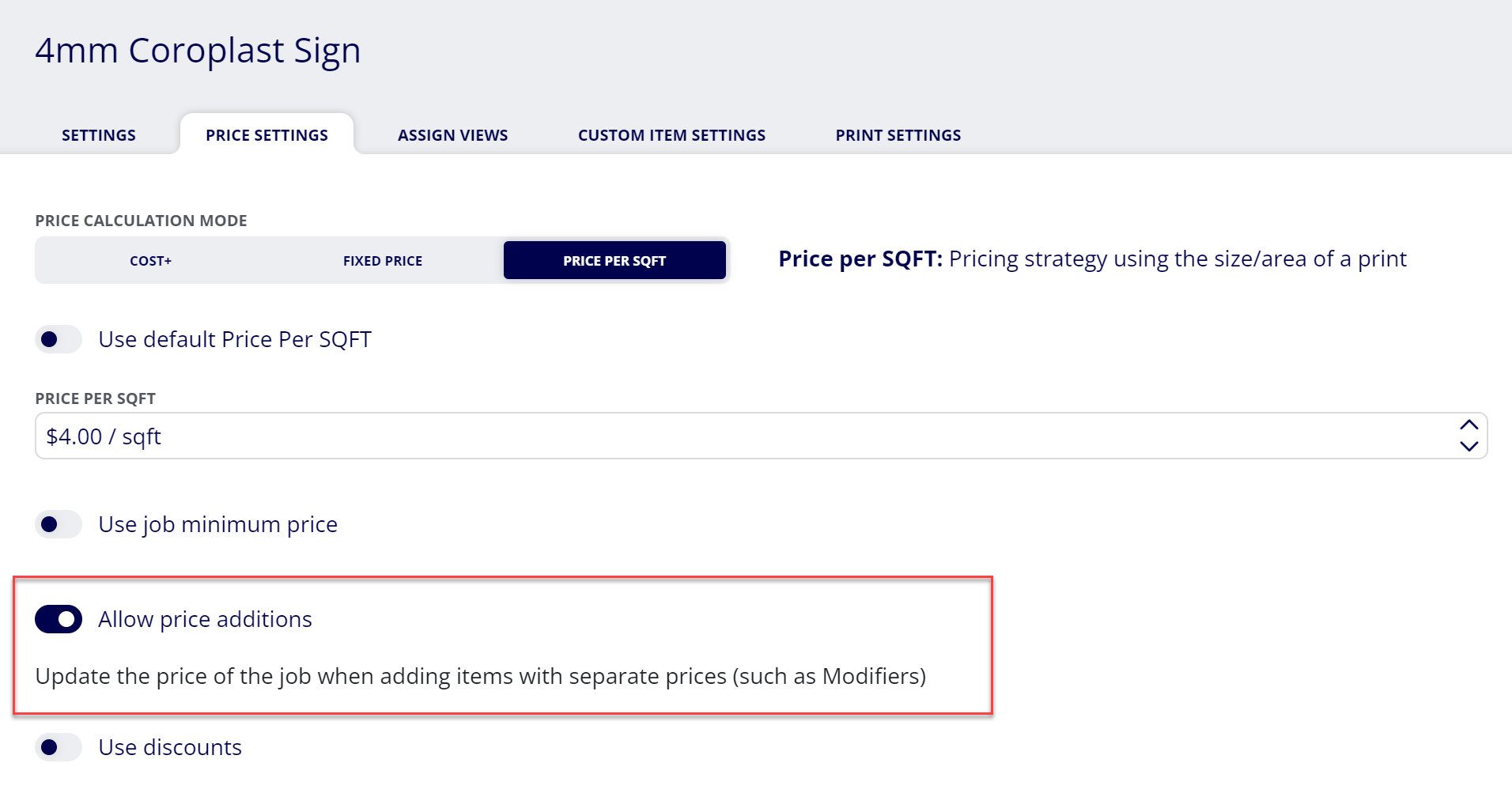Click the $4.00 / sqft input field
This screenshot has height=812, width=1512.
[x=762, y=436]
